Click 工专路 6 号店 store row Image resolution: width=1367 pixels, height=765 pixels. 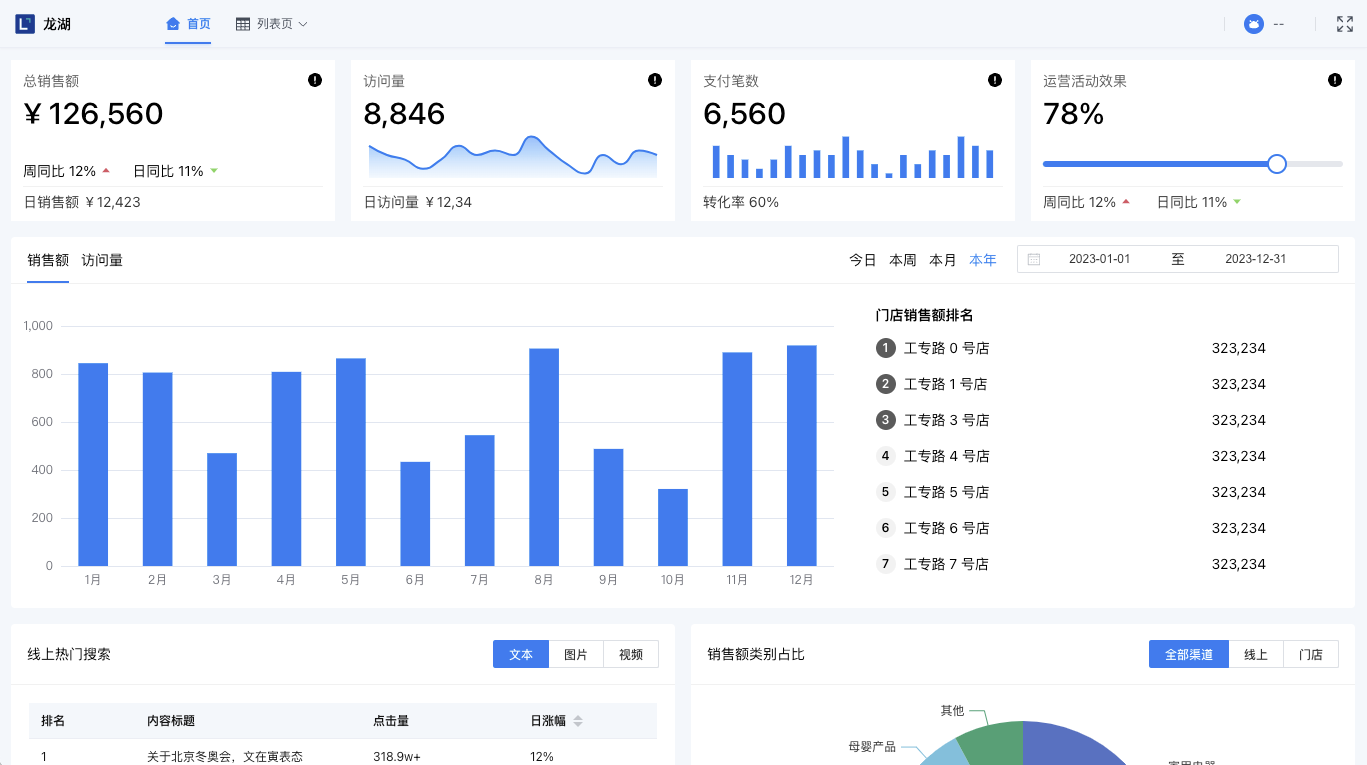click(1071, 528)
